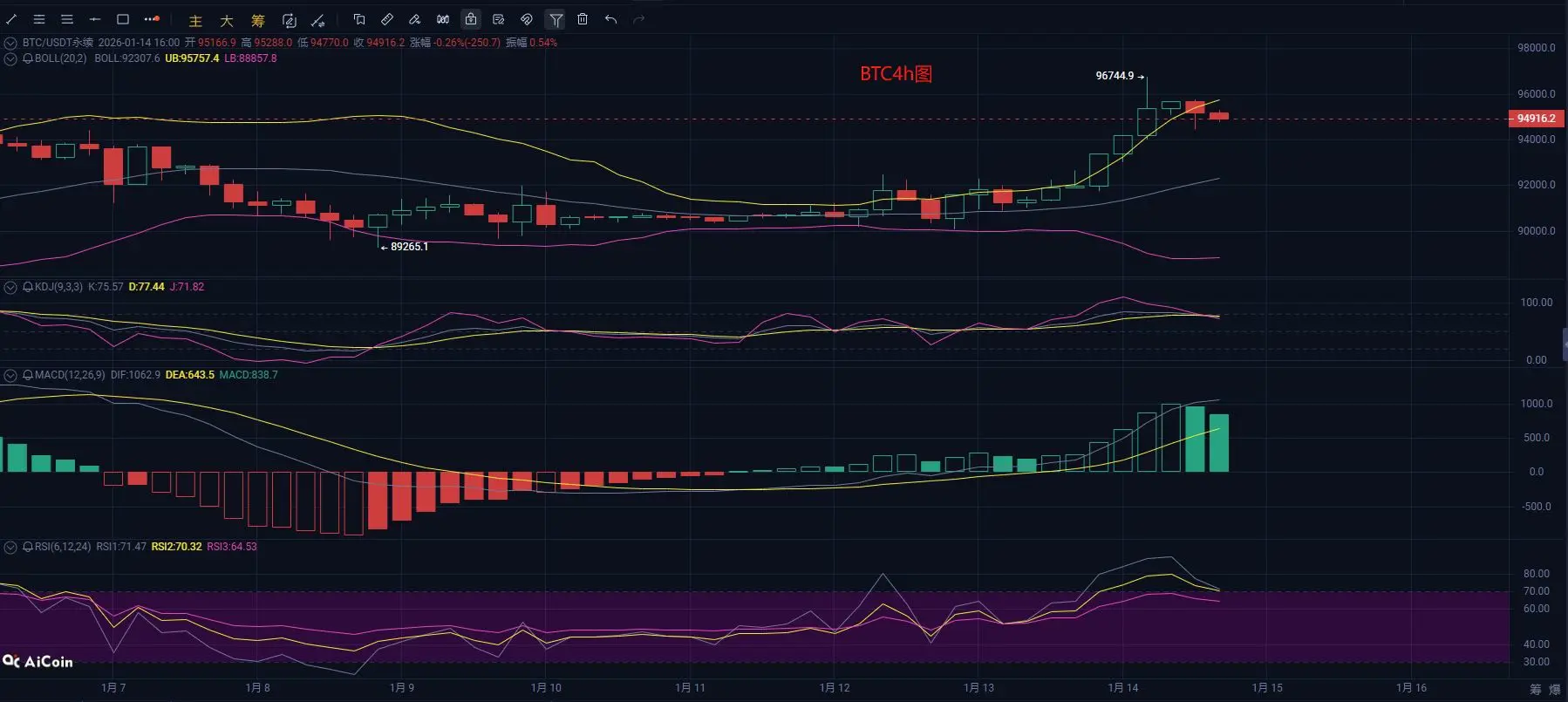Click the 筹 button at bottom right
Screen dimensions: 1568x702
[x=1536, y=690]
